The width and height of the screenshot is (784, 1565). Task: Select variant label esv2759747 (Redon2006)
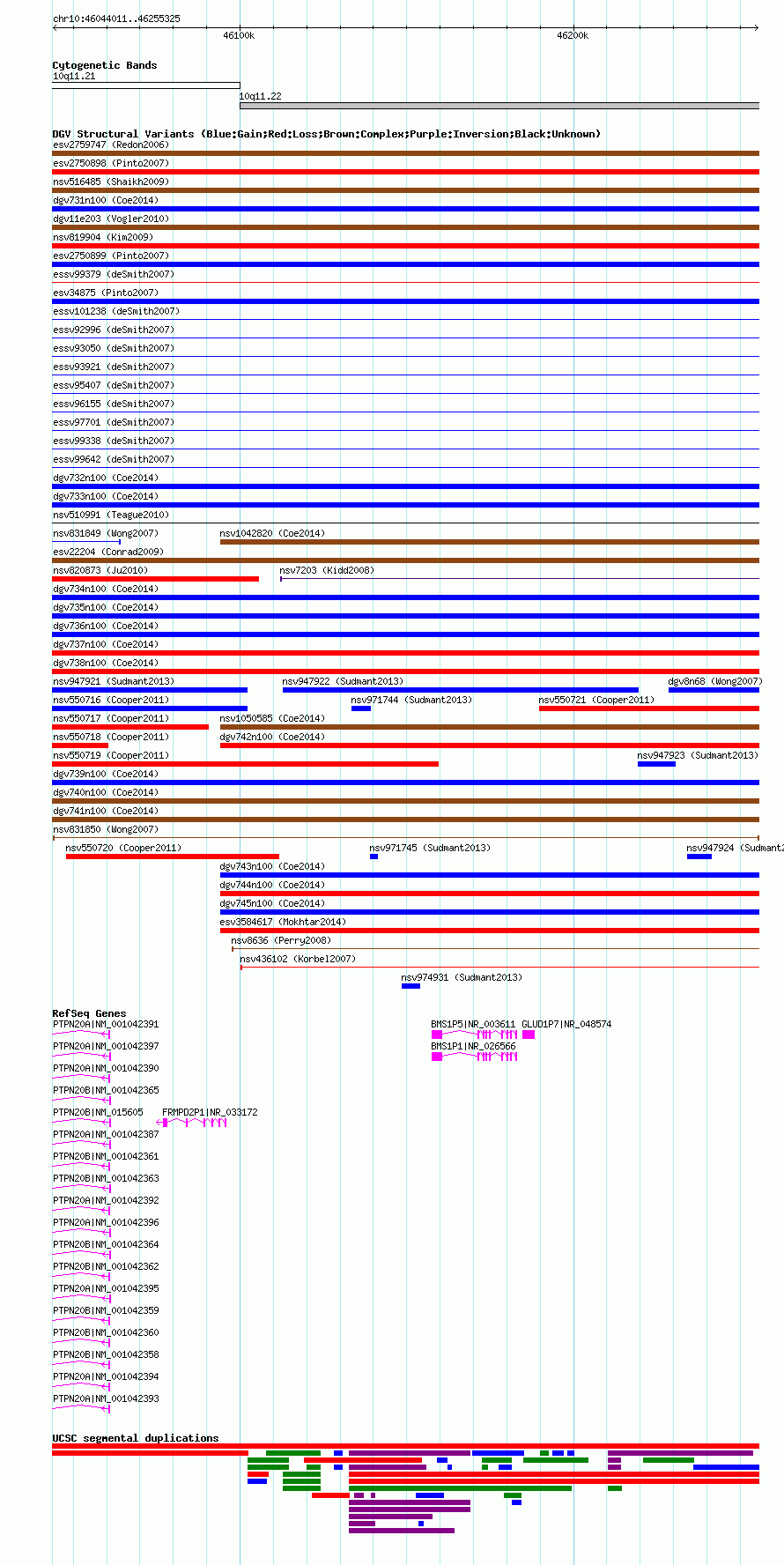tap(111, 145)
